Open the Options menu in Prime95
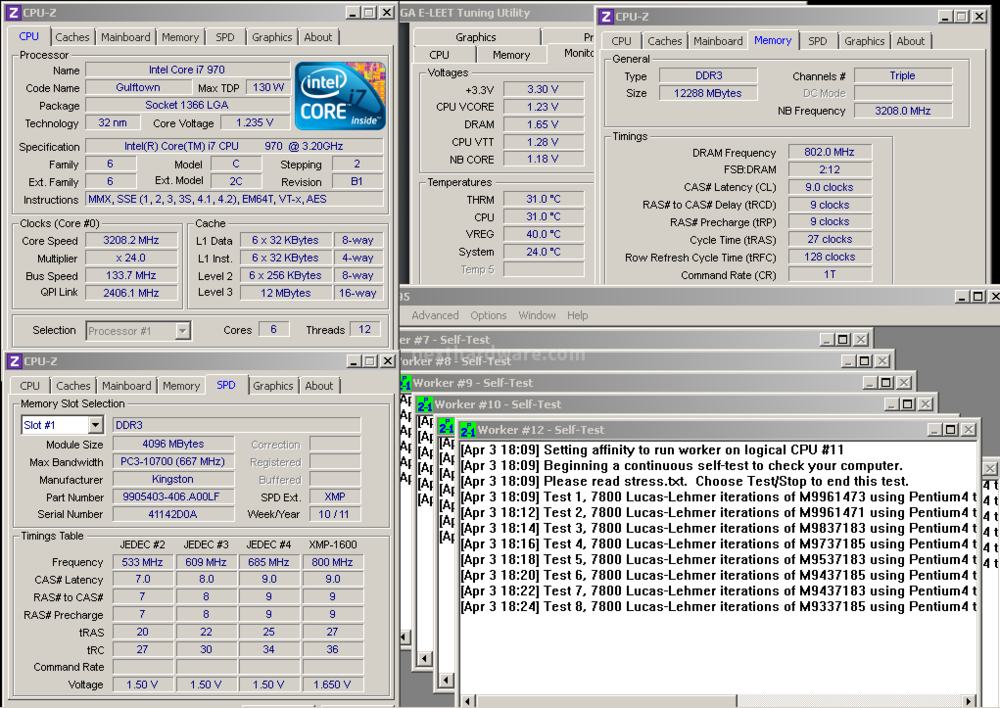The image size is (1000, 708). 489,315
